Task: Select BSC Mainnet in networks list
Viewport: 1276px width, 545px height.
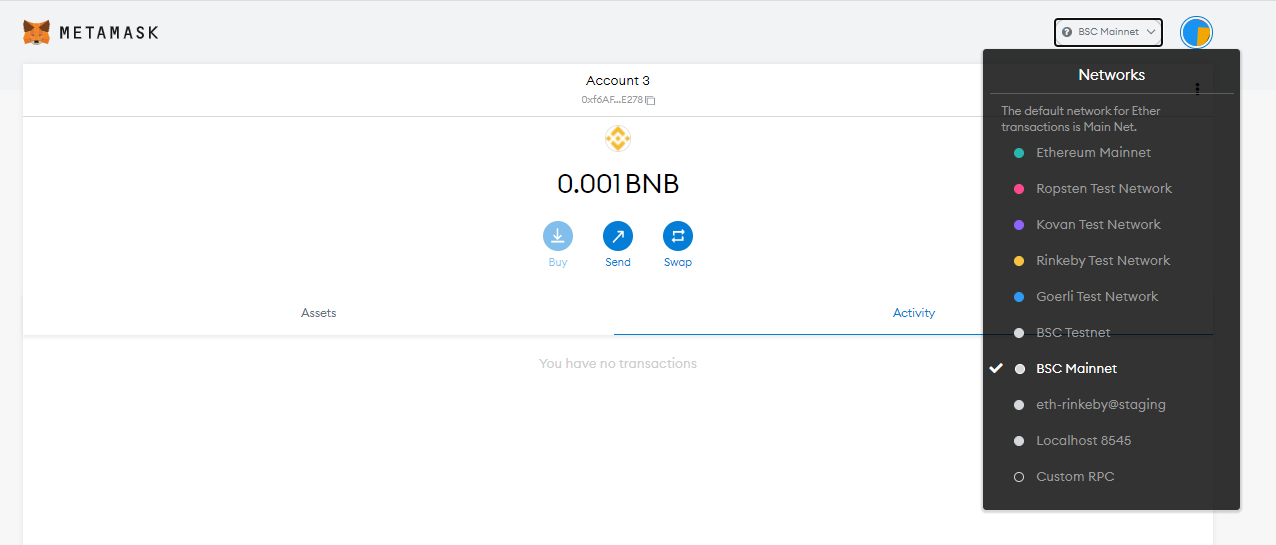Action: pos(1111,369)
